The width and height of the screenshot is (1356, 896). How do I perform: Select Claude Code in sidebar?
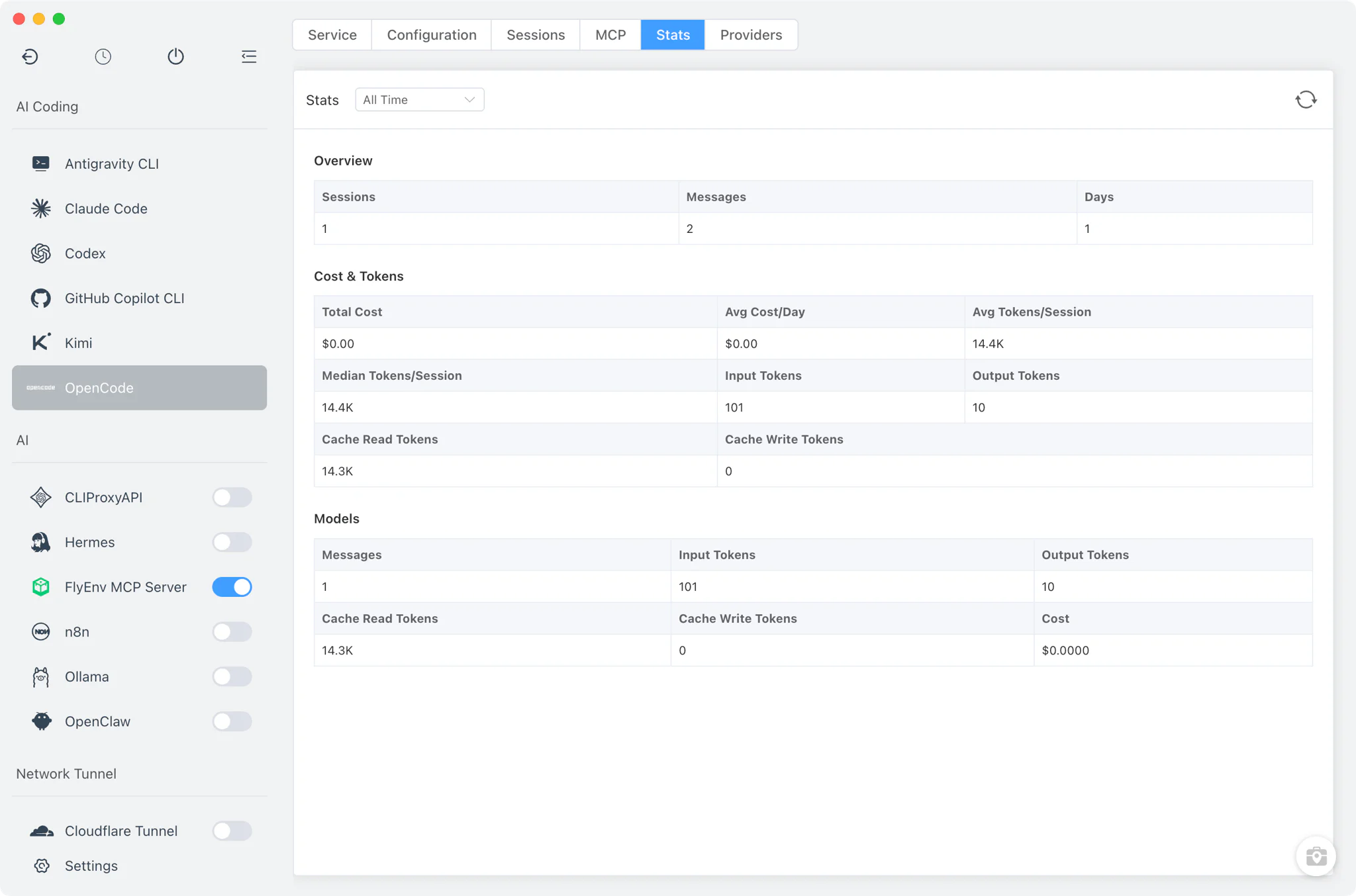tap(139, 208)
